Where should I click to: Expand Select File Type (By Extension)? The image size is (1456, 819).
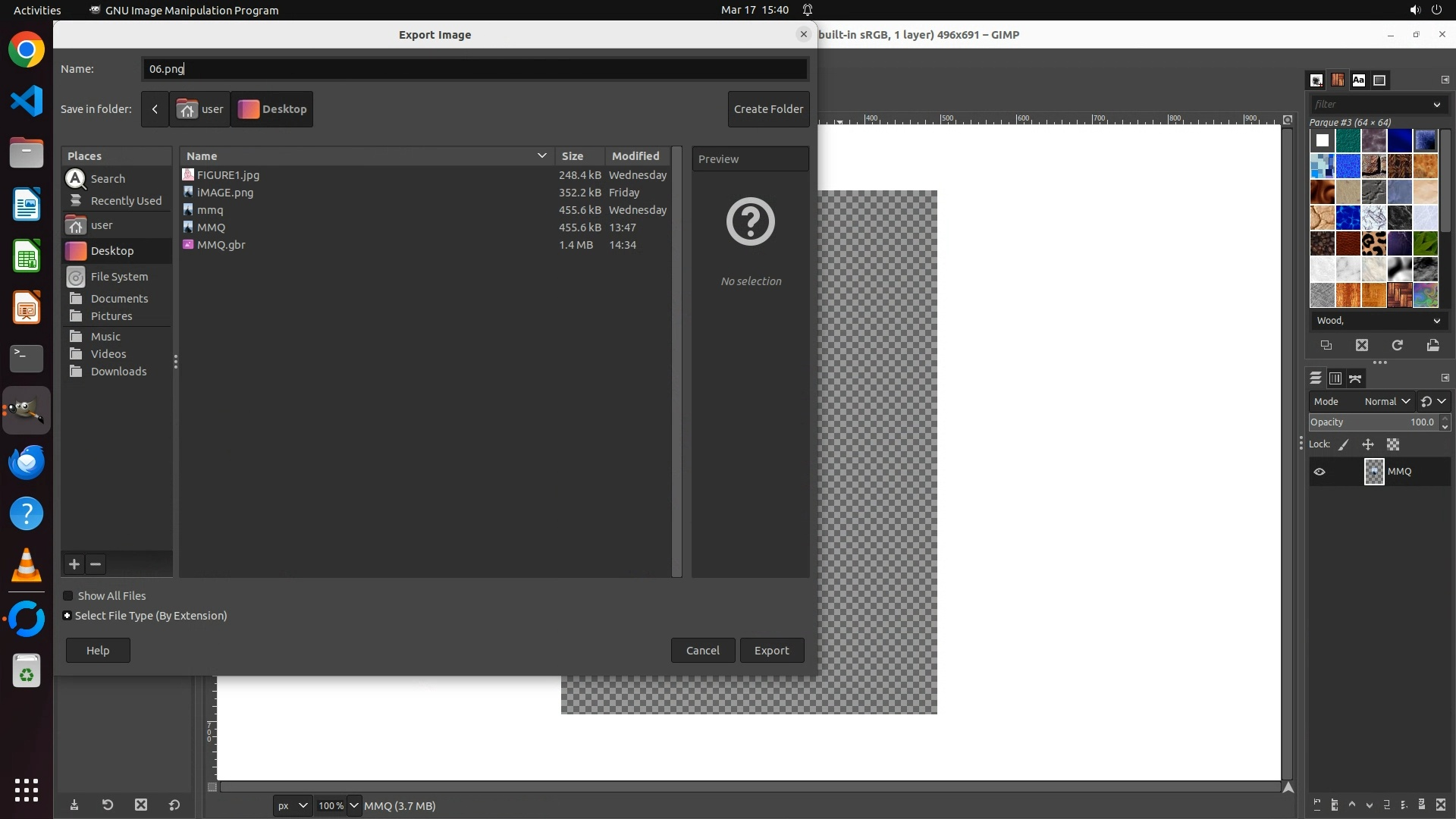[67, 616]
